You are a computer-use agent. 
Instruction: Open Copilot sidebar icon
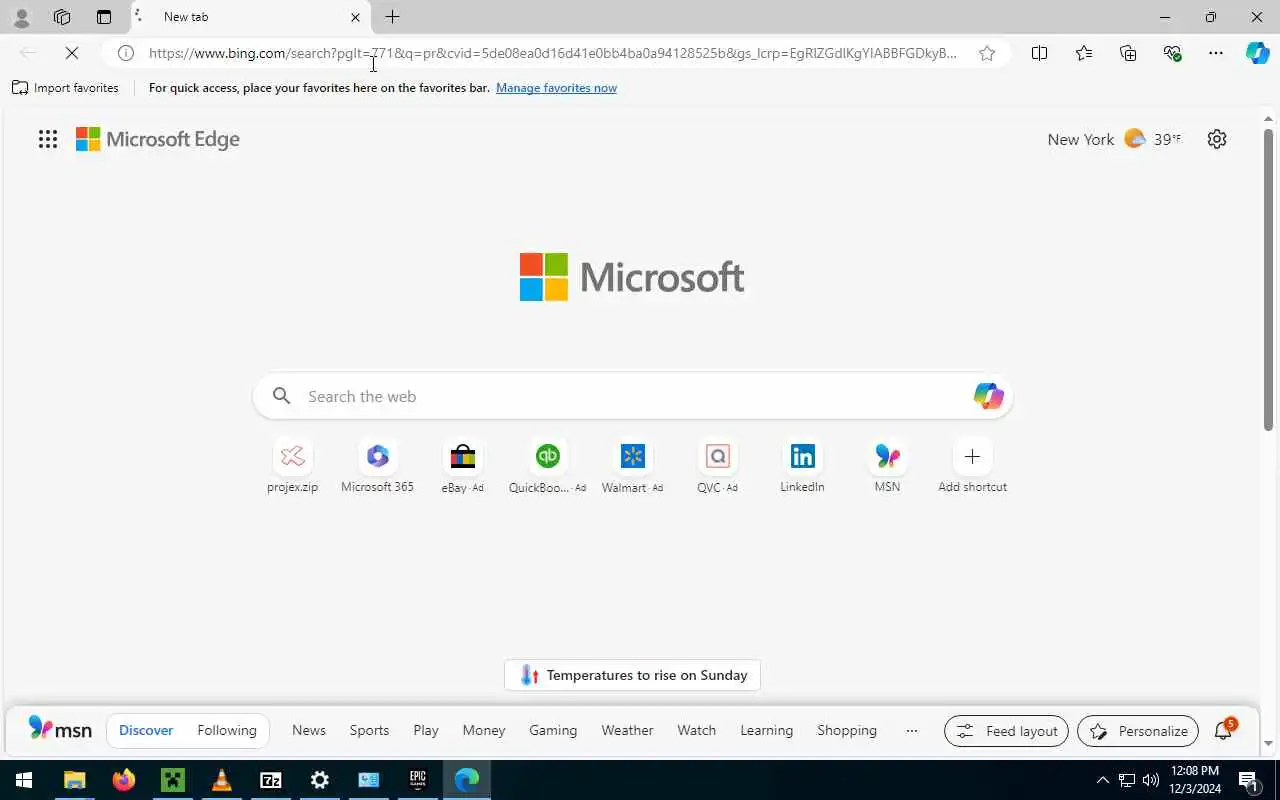tap(1258, 53)
